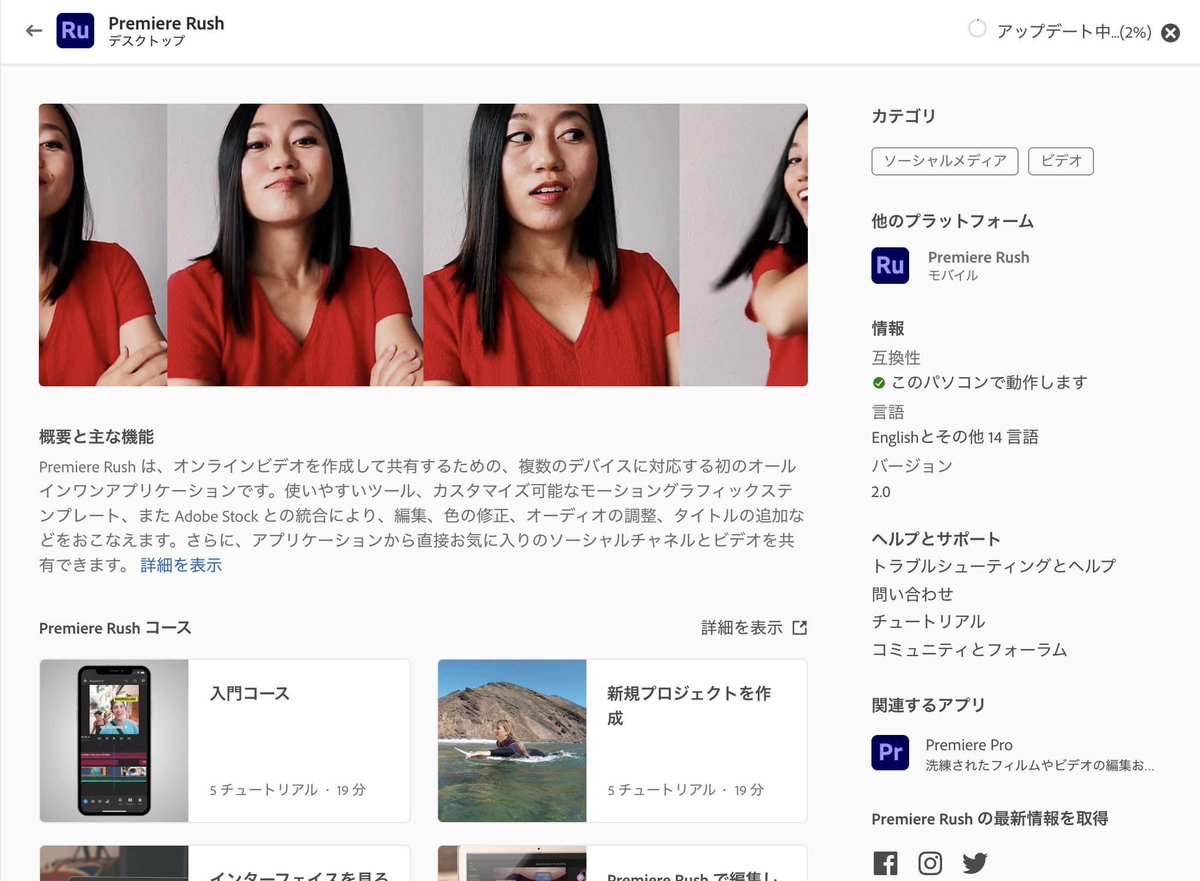This screenshot has height=881, width=1200.
Task: Open コミュニティとフォーラム link
Action: 970,650
